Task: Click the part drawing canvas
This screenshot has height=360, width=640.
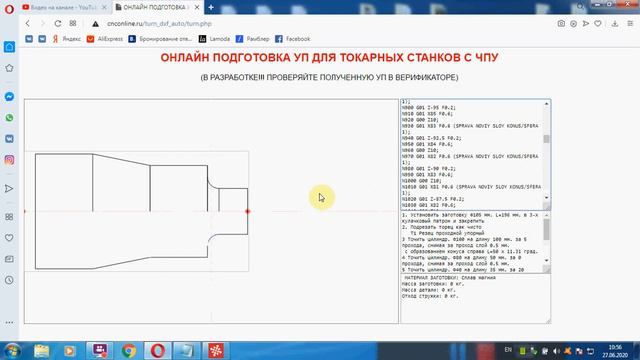Action: [211, 211]
